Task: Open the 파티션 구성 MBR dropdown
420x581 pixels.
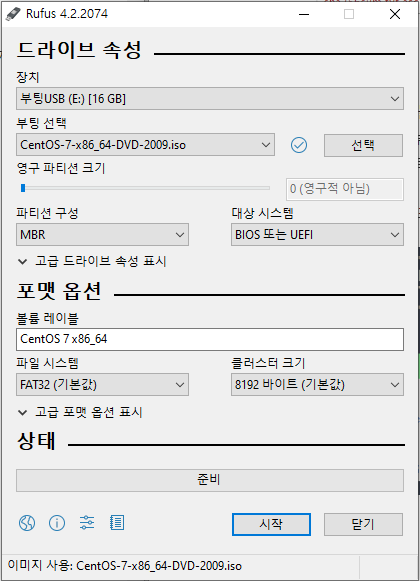Action: coord(102,235)
